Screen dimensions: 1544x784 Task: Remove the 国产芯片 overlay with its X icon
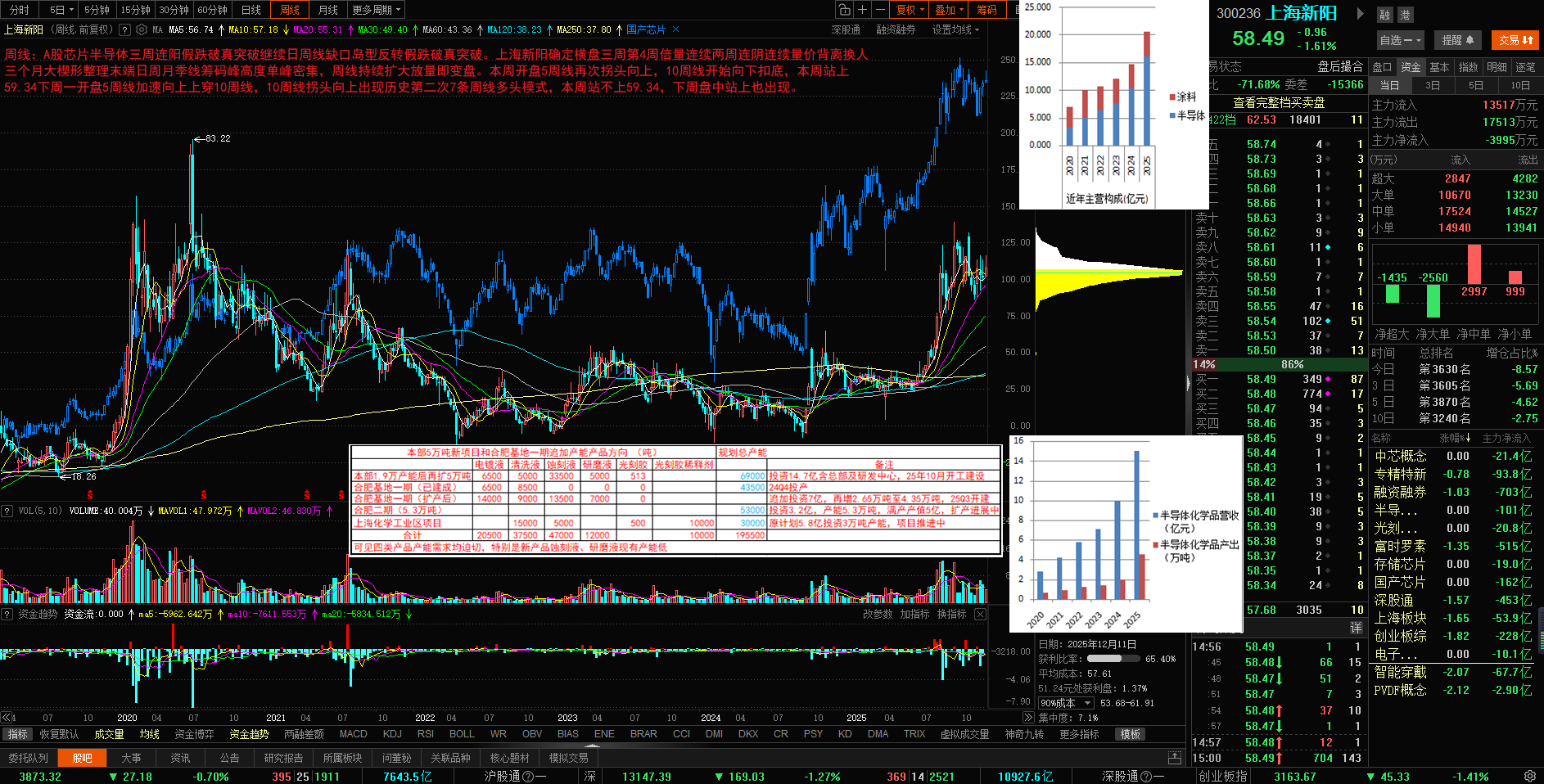(x=675, y=29)
